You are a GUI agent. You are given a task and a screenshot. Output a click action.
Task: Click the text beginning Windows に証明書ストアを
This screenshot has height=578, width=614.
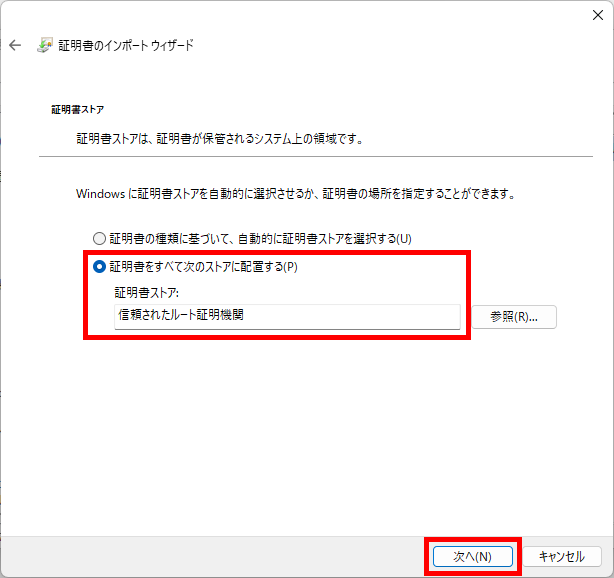pyautogui.click(x=296, y=194)
